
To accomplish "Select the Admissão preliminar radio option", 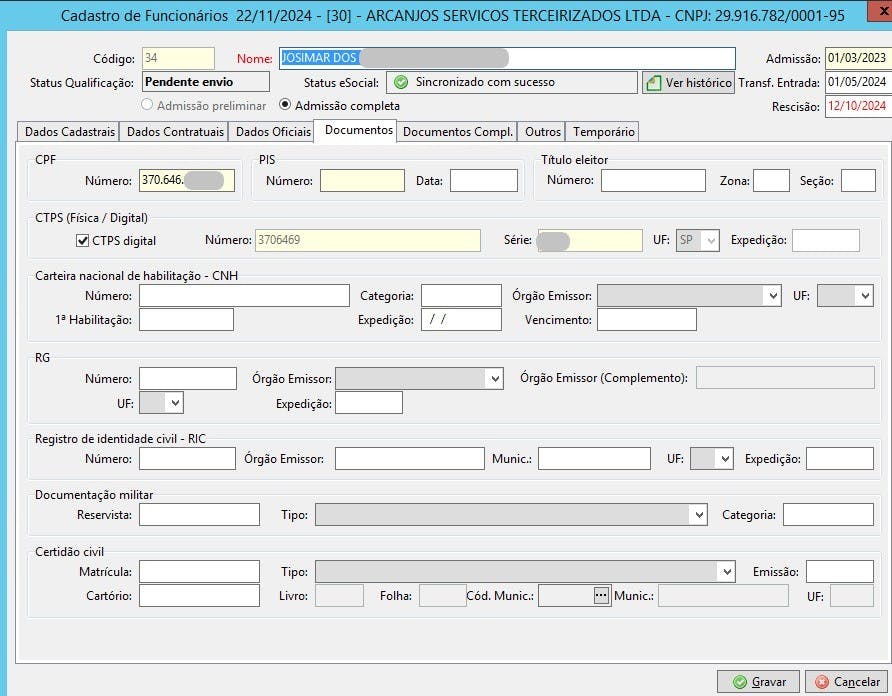I will click(147, 105).
